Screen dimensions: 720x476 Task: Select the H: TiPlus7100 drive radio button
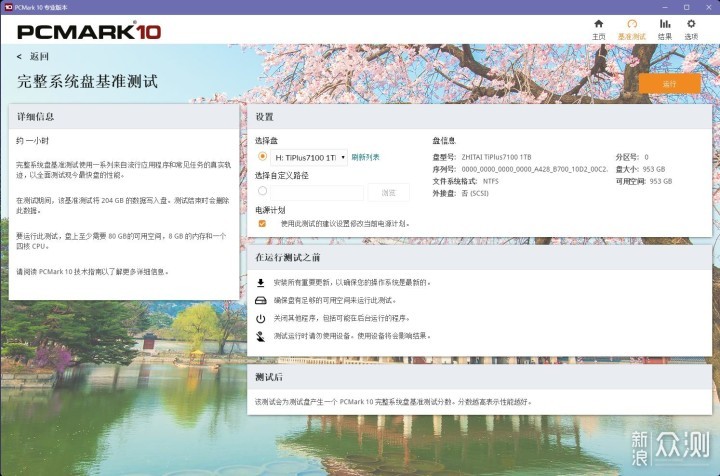click(x=262, y=156)
